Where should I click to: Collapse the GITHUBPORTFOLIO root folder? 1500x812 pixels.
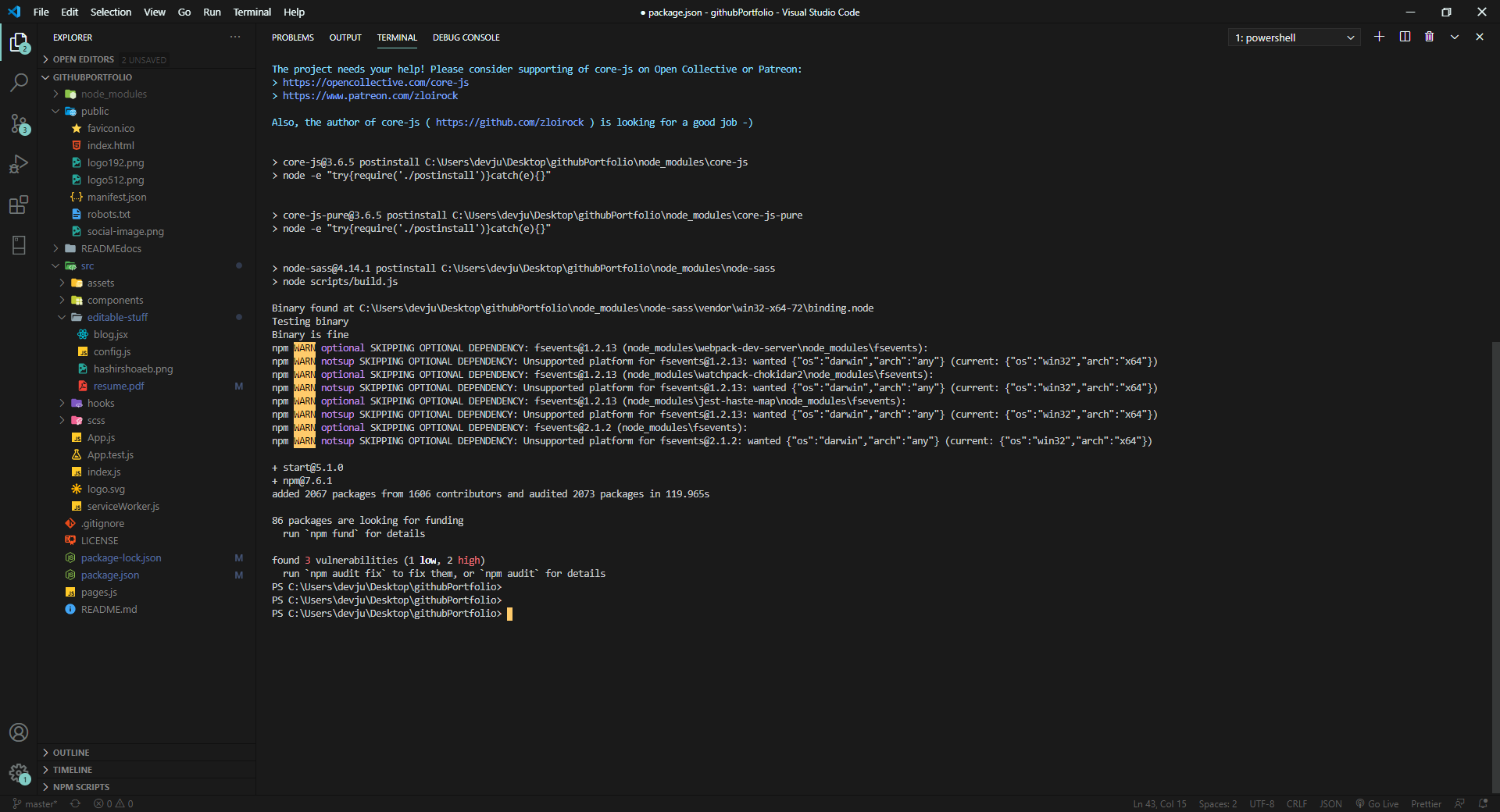(x=147, y=77)
